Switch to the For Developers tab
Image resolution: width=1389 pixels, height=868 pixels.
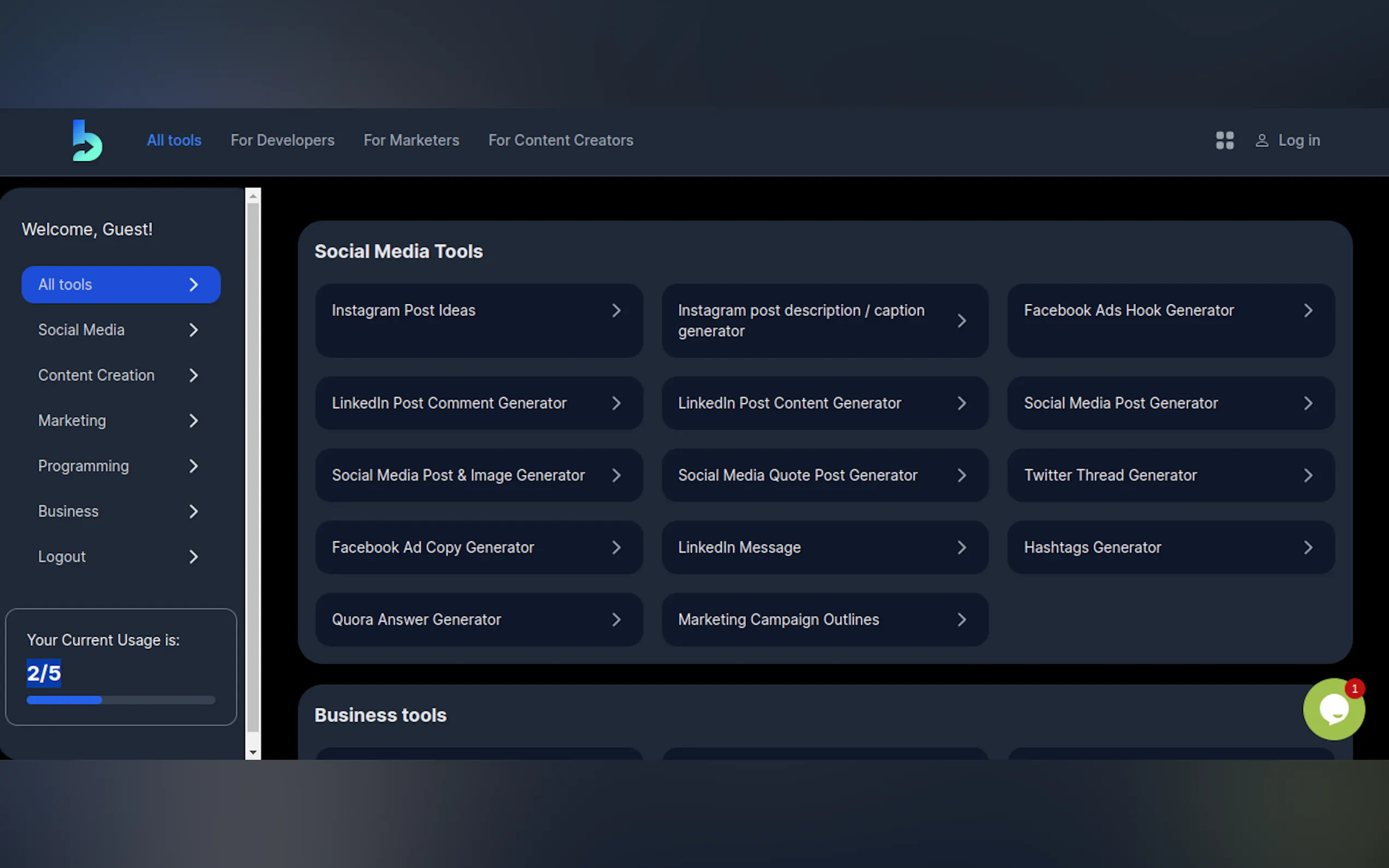(x=282, y=140)
